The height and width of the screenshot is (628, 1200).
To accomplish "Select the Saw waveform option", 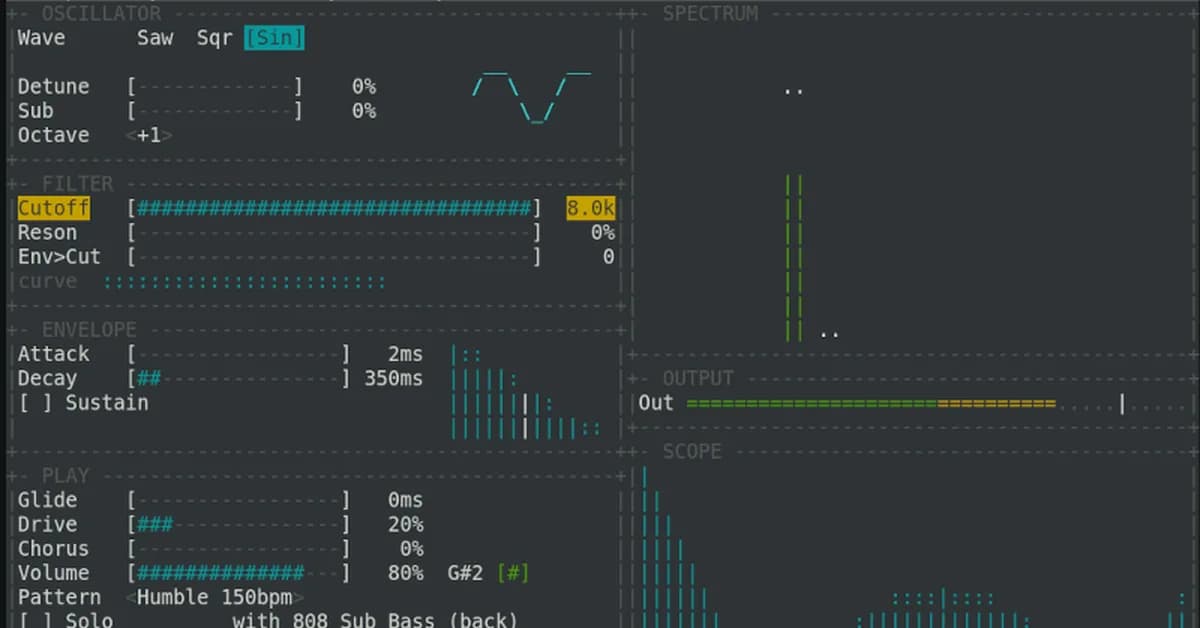I will [x=155, y=38].
